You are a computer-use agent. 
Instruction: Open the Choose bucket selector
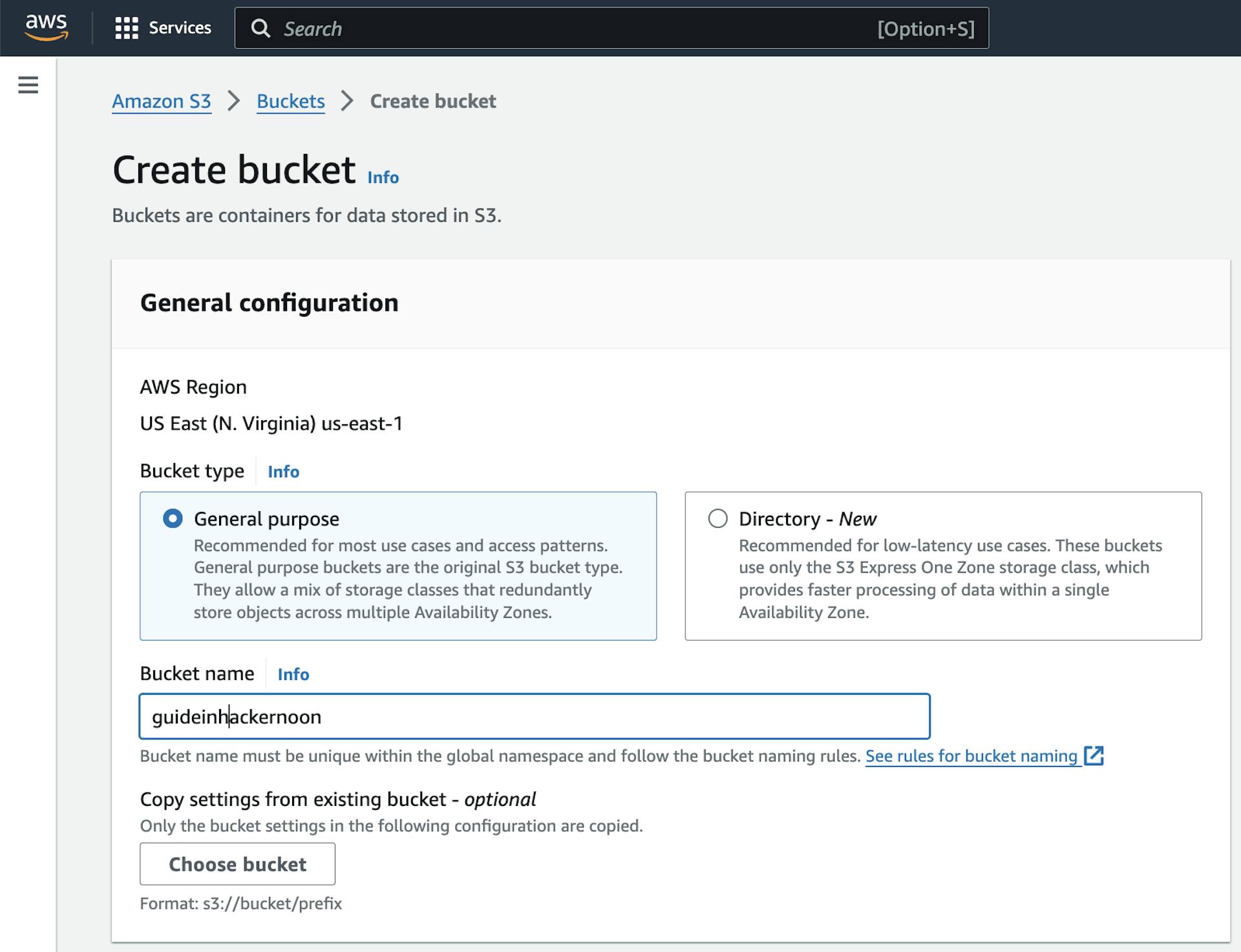click(237, 864)
